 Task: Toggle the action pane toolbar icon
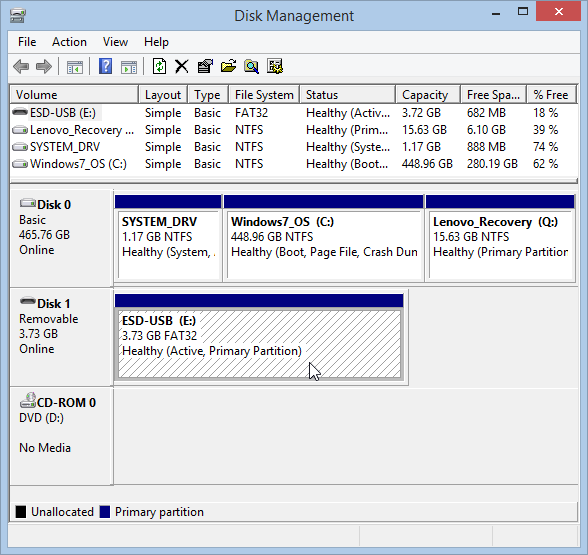click(x=129, y=67)
